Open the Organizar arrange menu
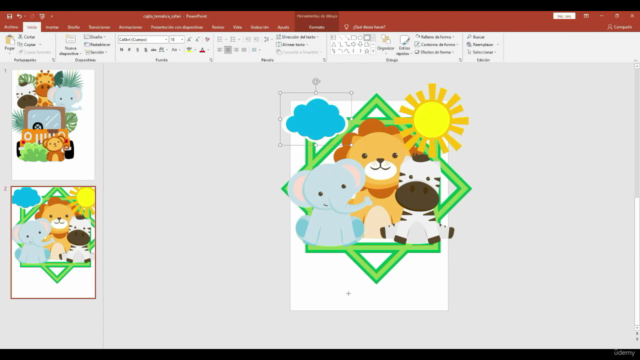The height and width of the screenshot is (360, 640). tap(385, 43)
